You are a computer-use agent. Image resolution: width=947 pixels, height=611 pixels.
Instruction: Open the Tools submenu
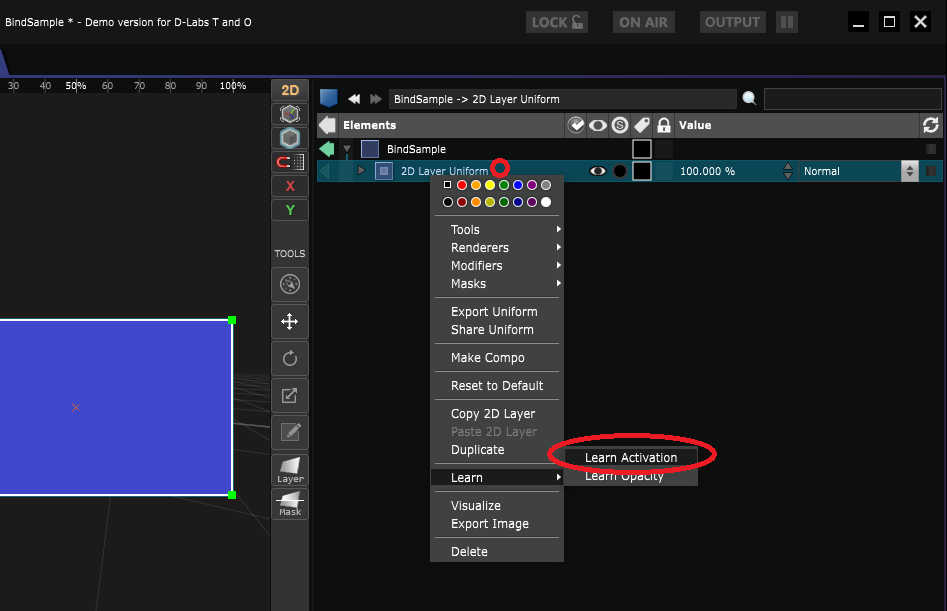[x=499, y=229]
